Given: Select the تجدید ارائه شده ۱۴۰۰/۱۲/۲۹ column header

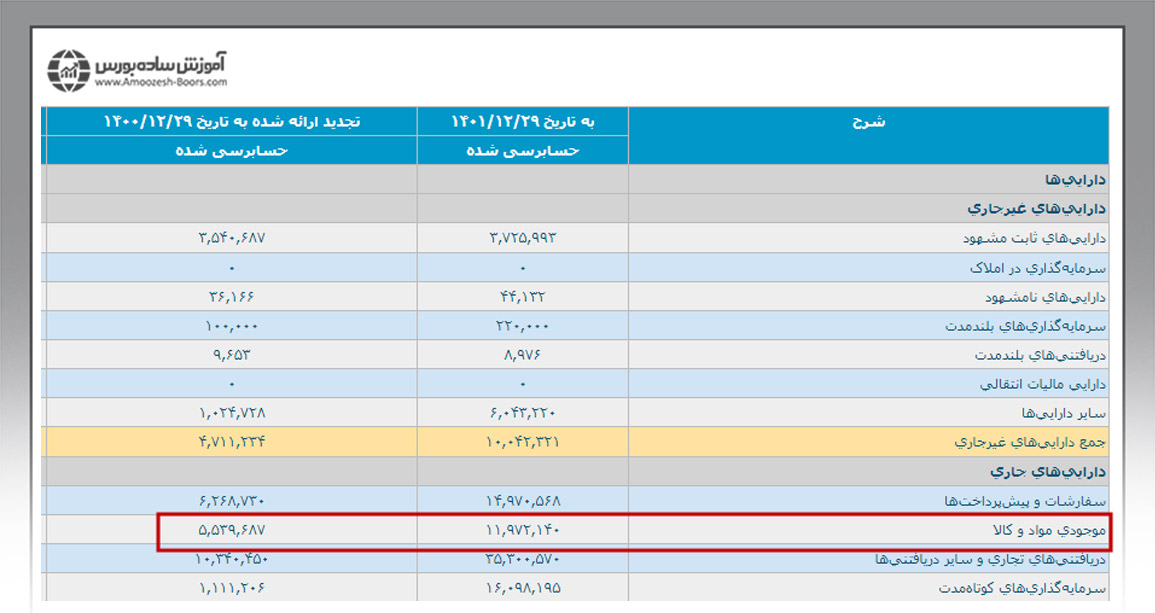Looking at the screenshot, I should coord(231,122).
